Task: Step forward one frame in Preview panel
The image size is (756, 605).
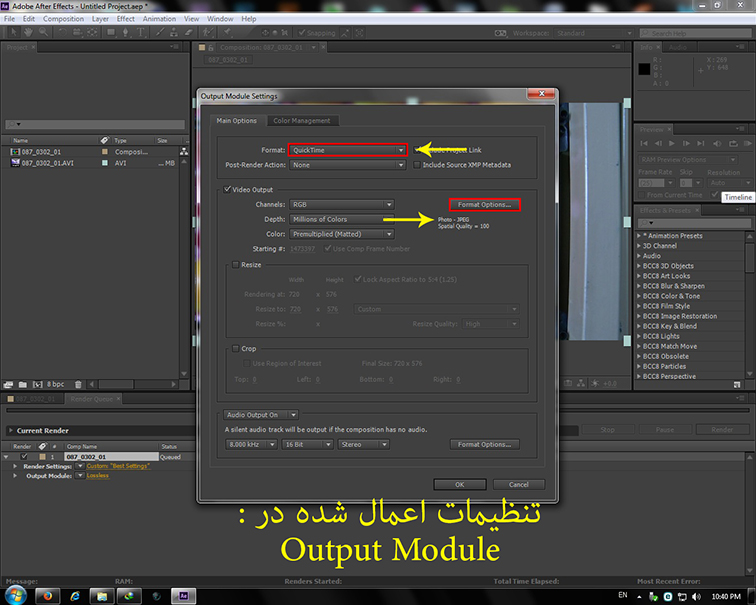Action: (x=686, y=143)
